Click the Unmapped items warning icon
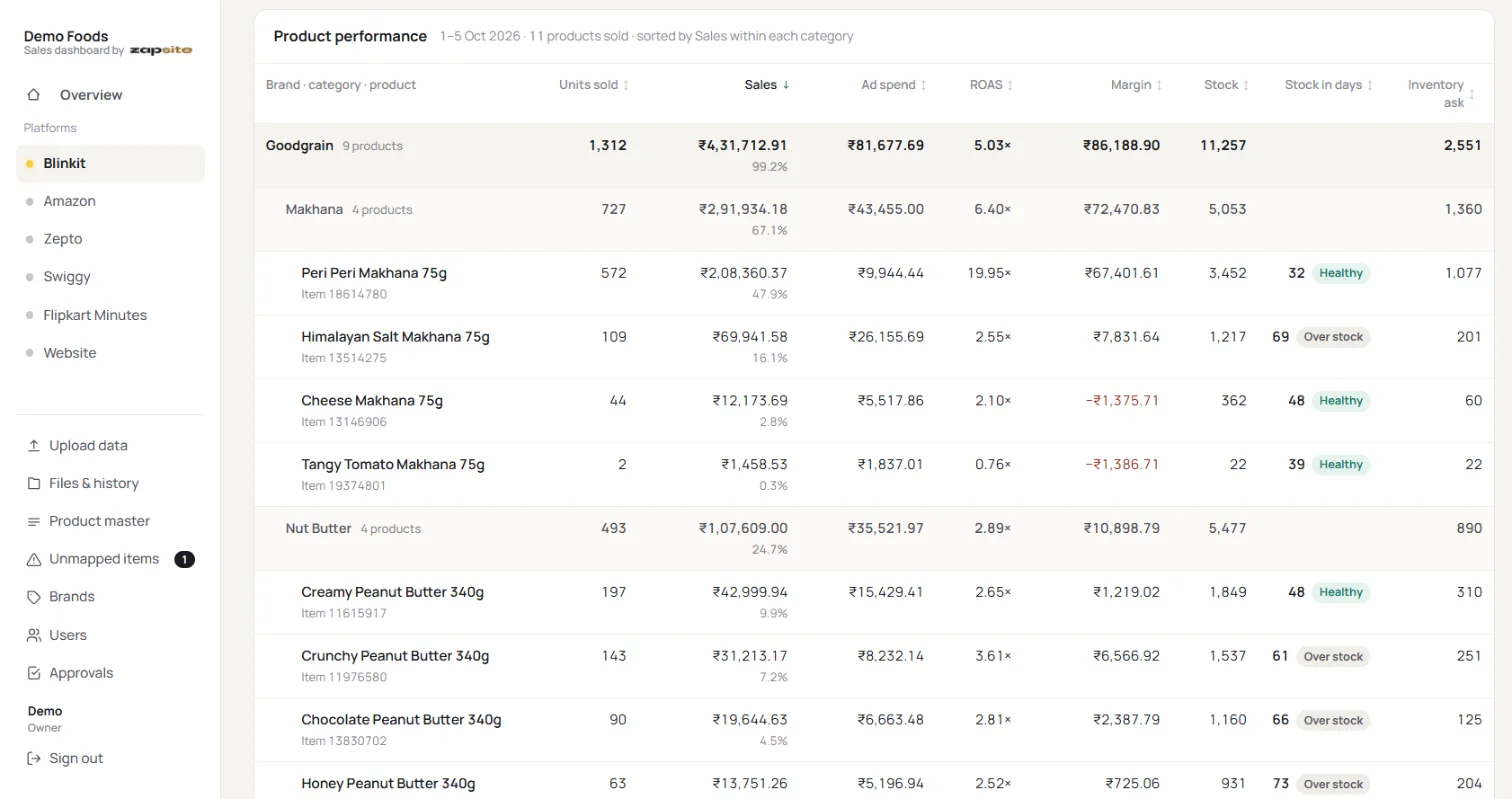Image resolution: width=1512 pixels, height=799 pixels. point(34,560)
